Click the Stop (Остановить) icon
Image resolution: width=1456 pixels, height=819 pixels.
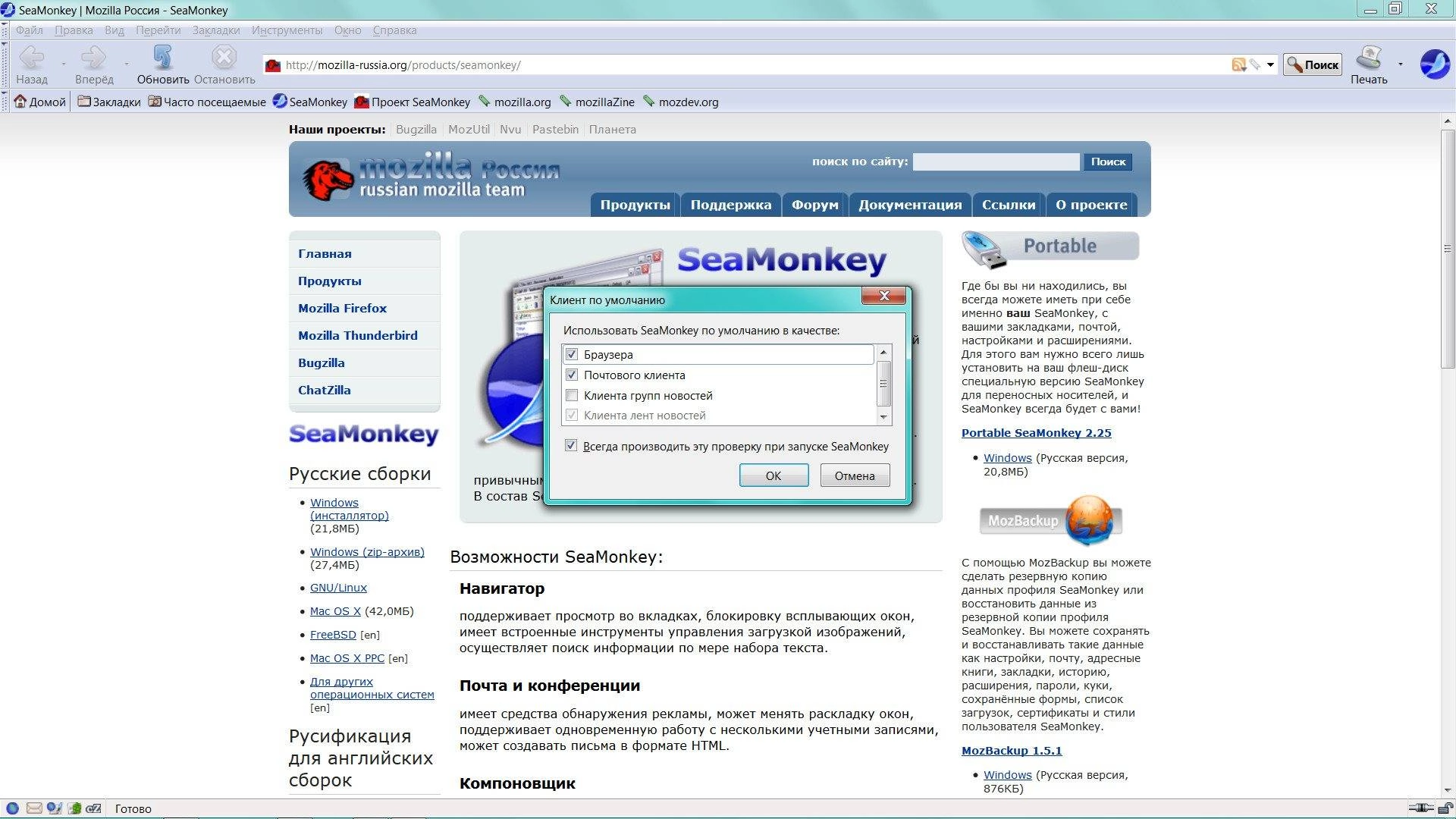coord(224,58)
